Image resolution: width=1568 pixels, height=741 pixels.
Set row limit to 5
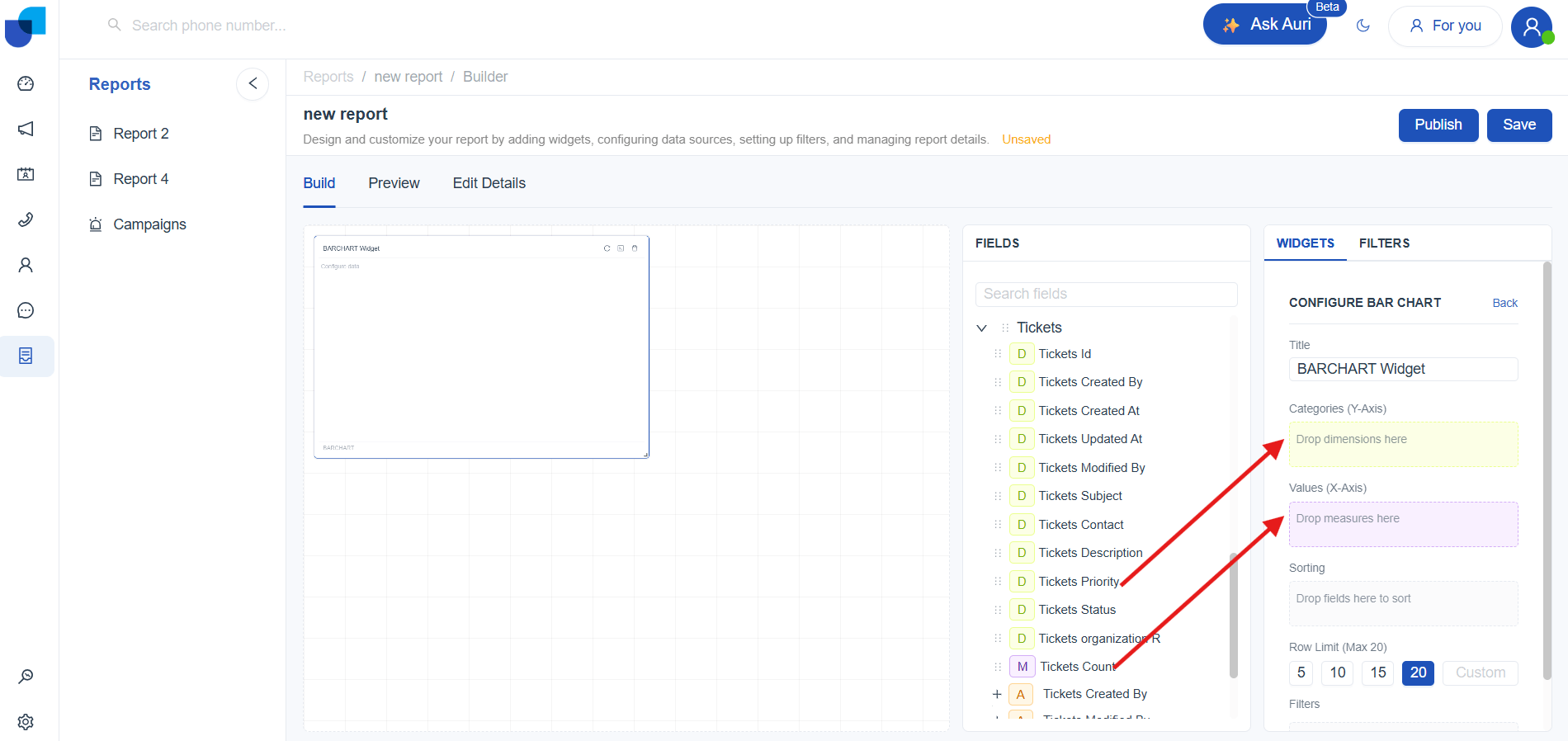tap(1301, 673)
